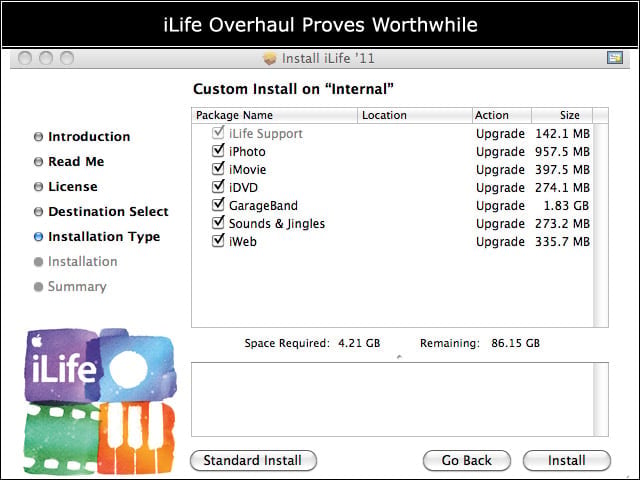The height and width of the screenshot is (480, 640).
Task: Select the GarageBand row name
Action: click(x=264, y=206)
